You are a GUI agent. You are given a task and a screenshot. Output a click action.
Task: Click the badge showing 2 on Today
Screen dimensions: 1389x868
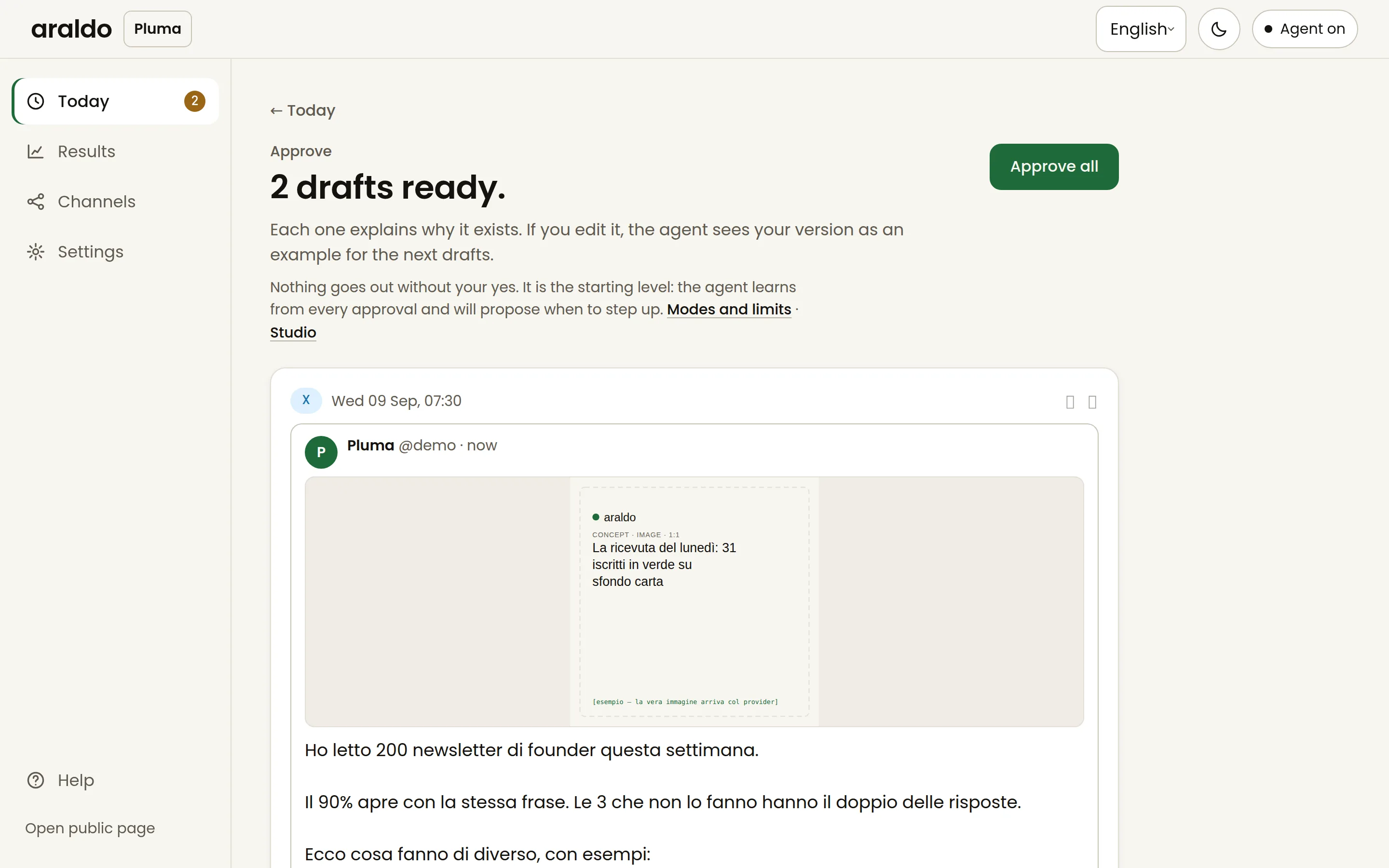click(194, 101)
